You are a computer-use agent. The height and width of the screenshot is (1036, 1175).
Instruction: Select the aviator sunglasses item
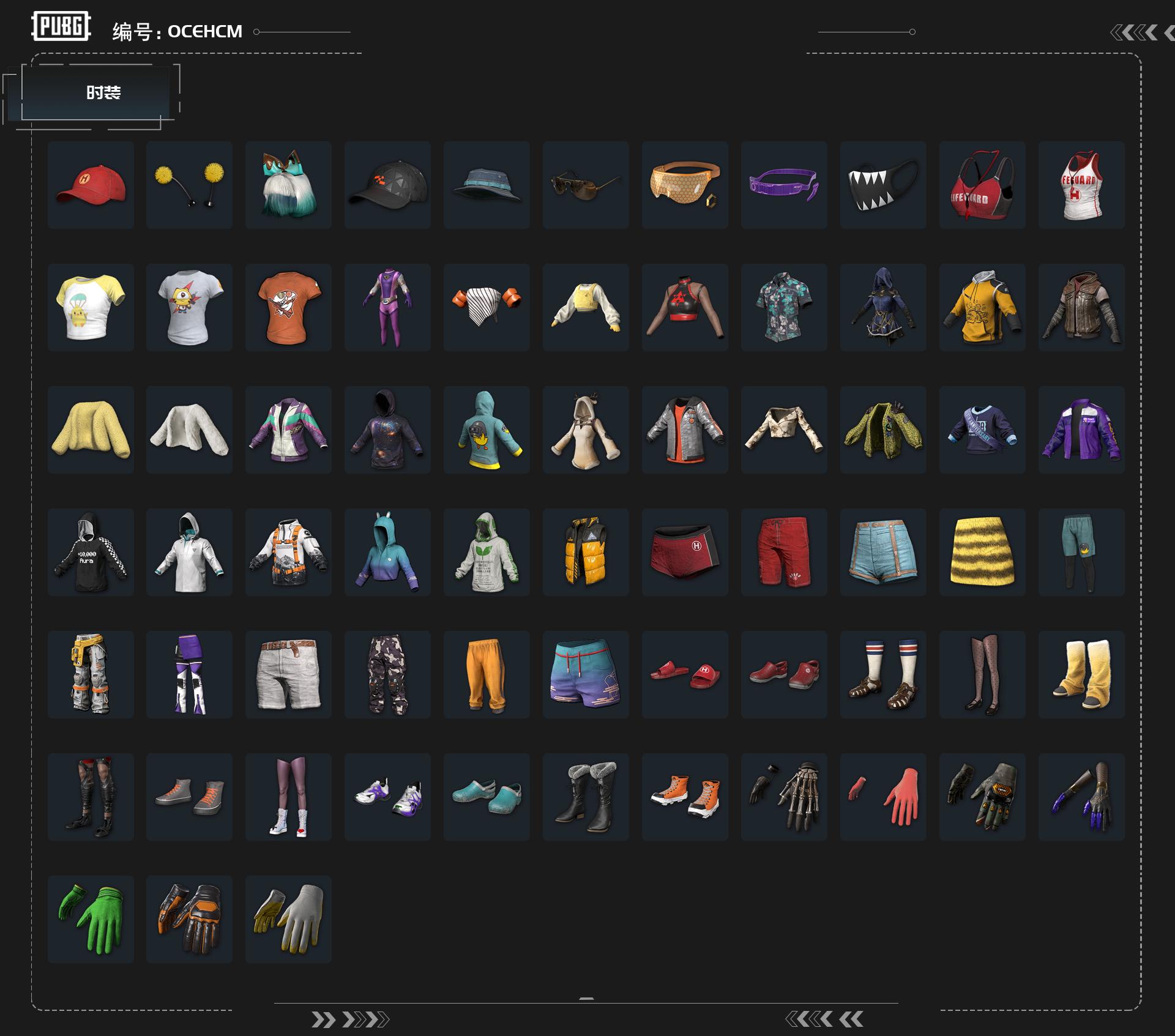point(586,185)
